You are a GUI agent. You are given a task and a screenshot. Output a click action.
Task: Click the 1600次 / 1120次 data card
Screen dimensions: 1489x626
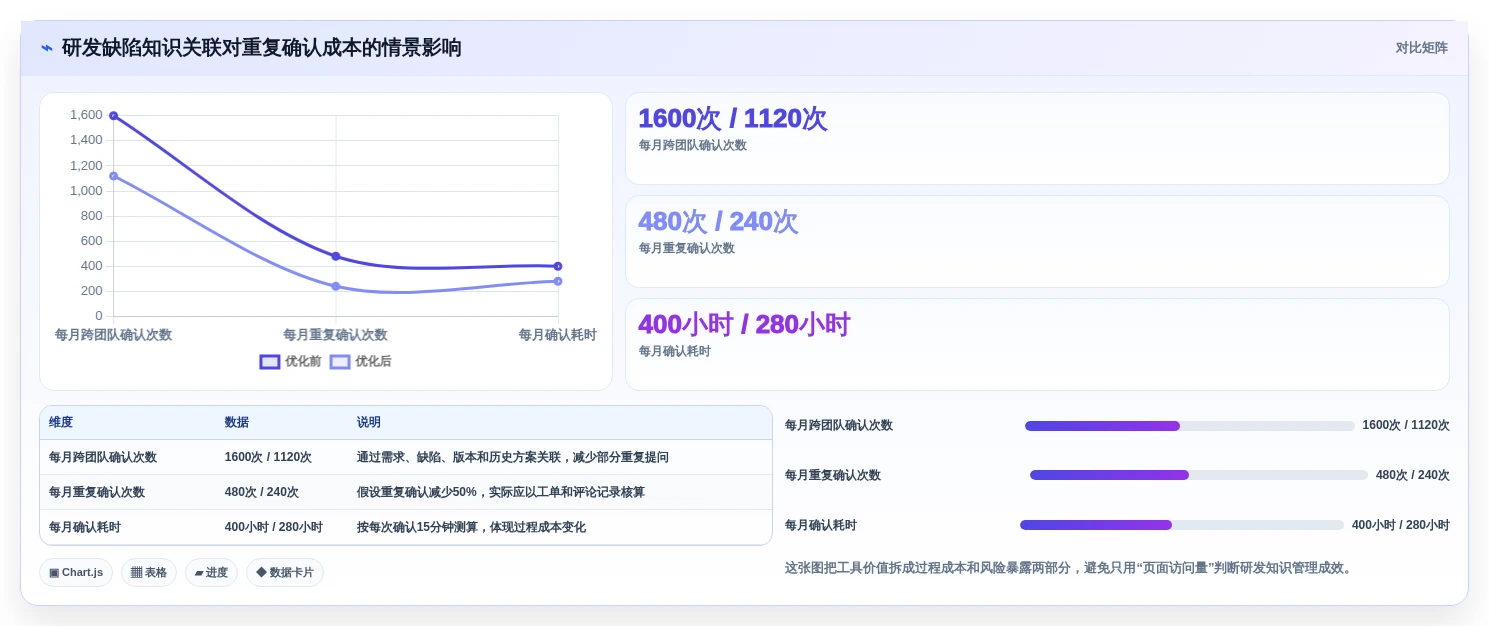pyautogui.click(x=1037, y=139)
